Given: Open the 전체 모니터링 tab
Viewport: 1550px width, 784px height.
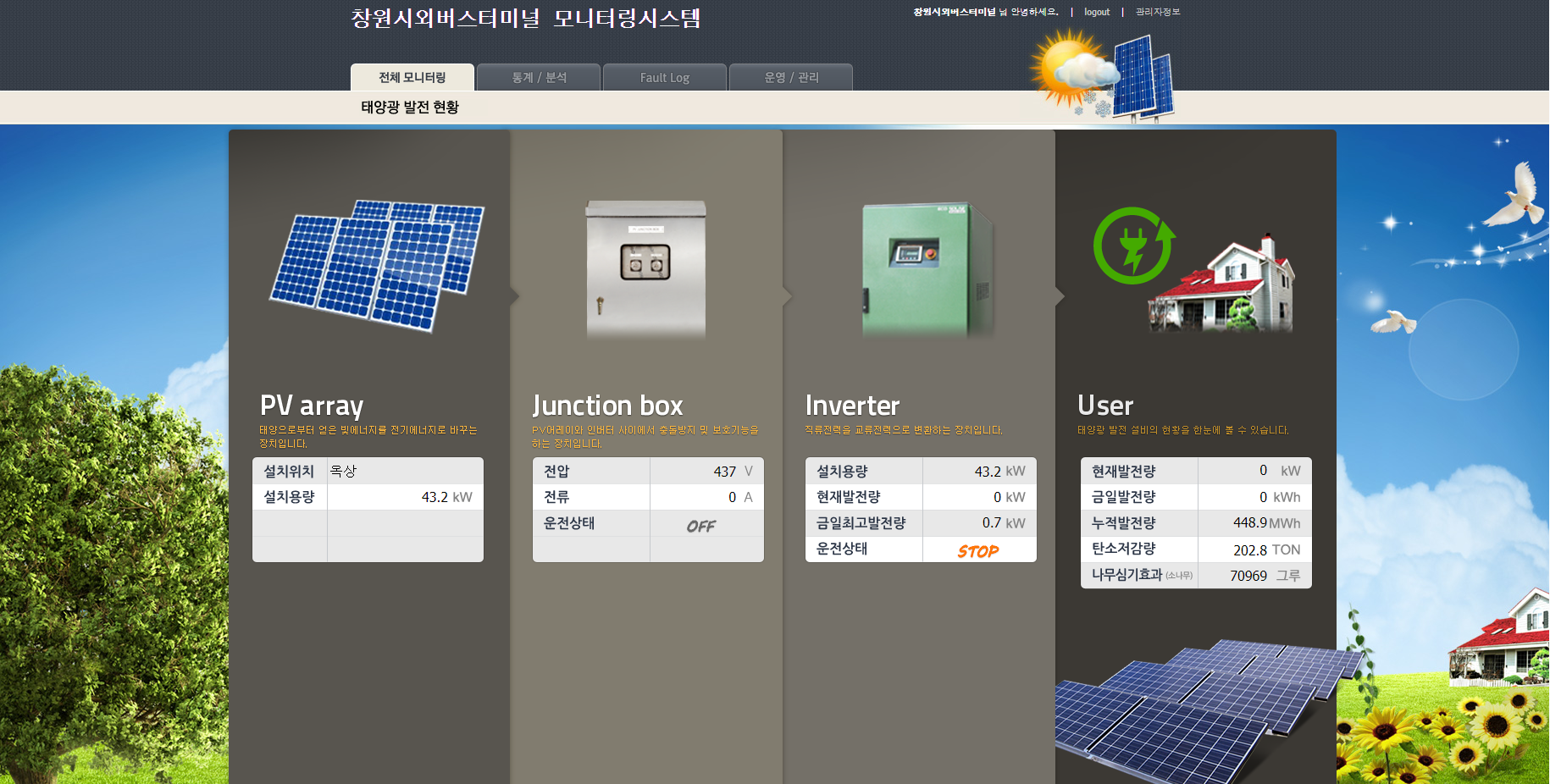Looking at the screenshot, I should [x=412, y=77].
